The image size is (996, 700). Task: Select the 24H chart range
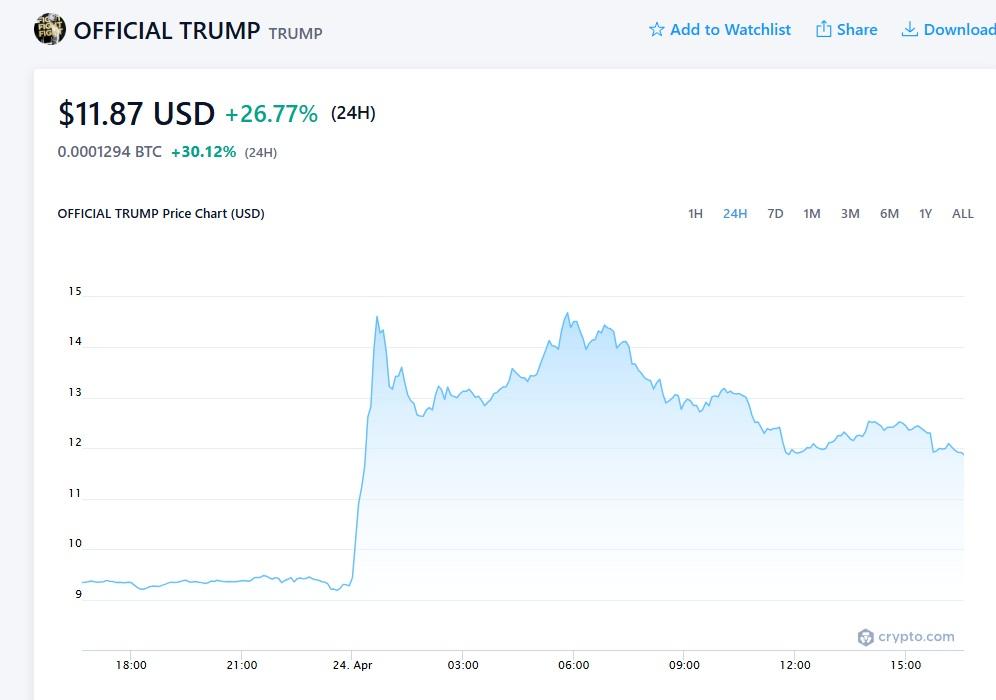coord(735,213)
